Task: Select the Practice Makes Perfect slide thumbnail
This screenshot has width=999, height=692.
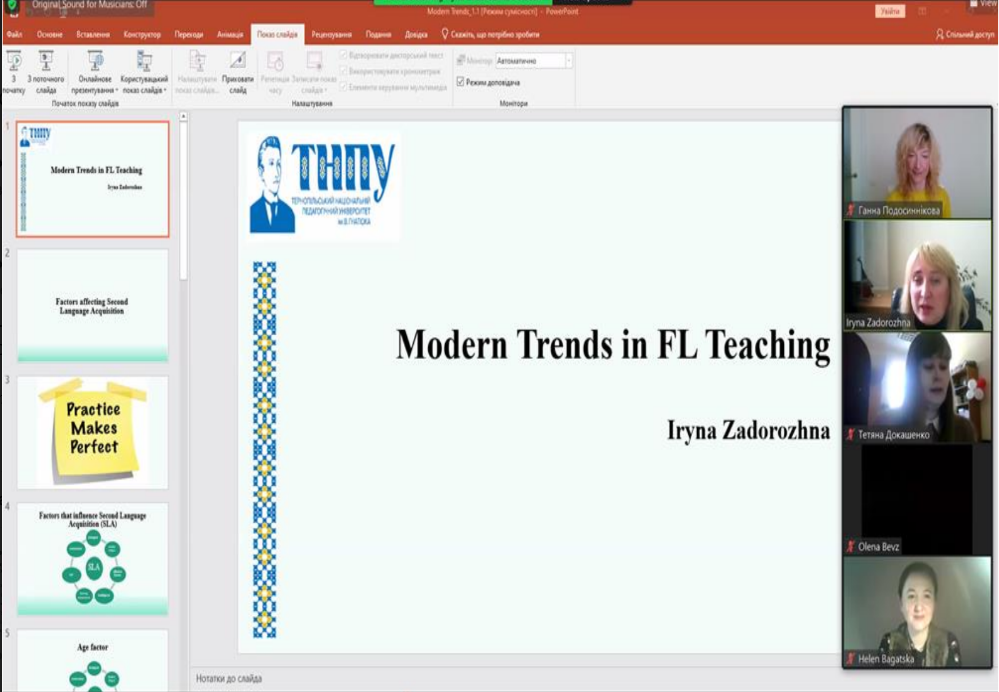Action: 93,432
